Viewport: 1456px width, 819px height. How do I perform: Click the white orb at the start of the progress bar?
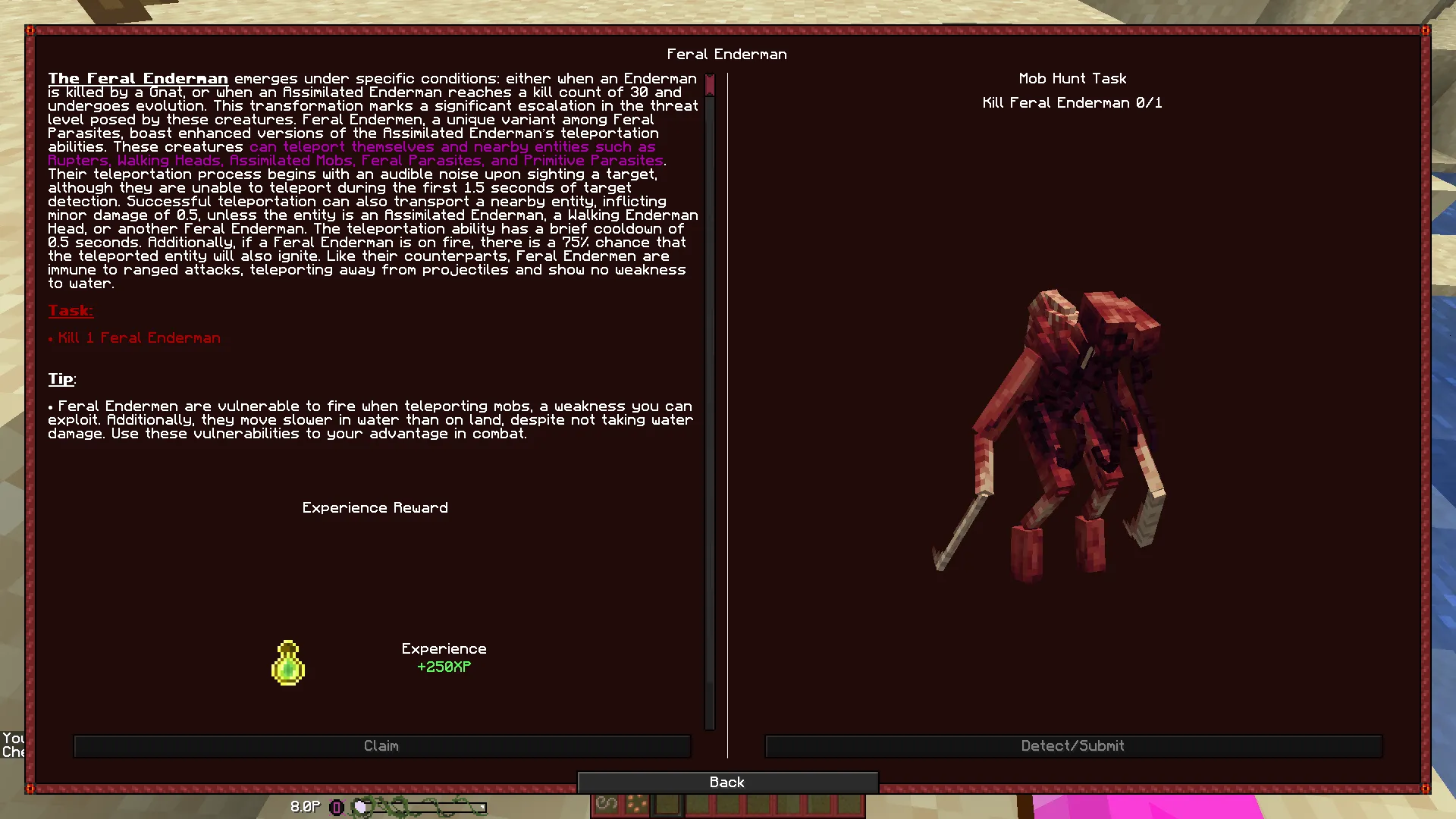(361, 806)
